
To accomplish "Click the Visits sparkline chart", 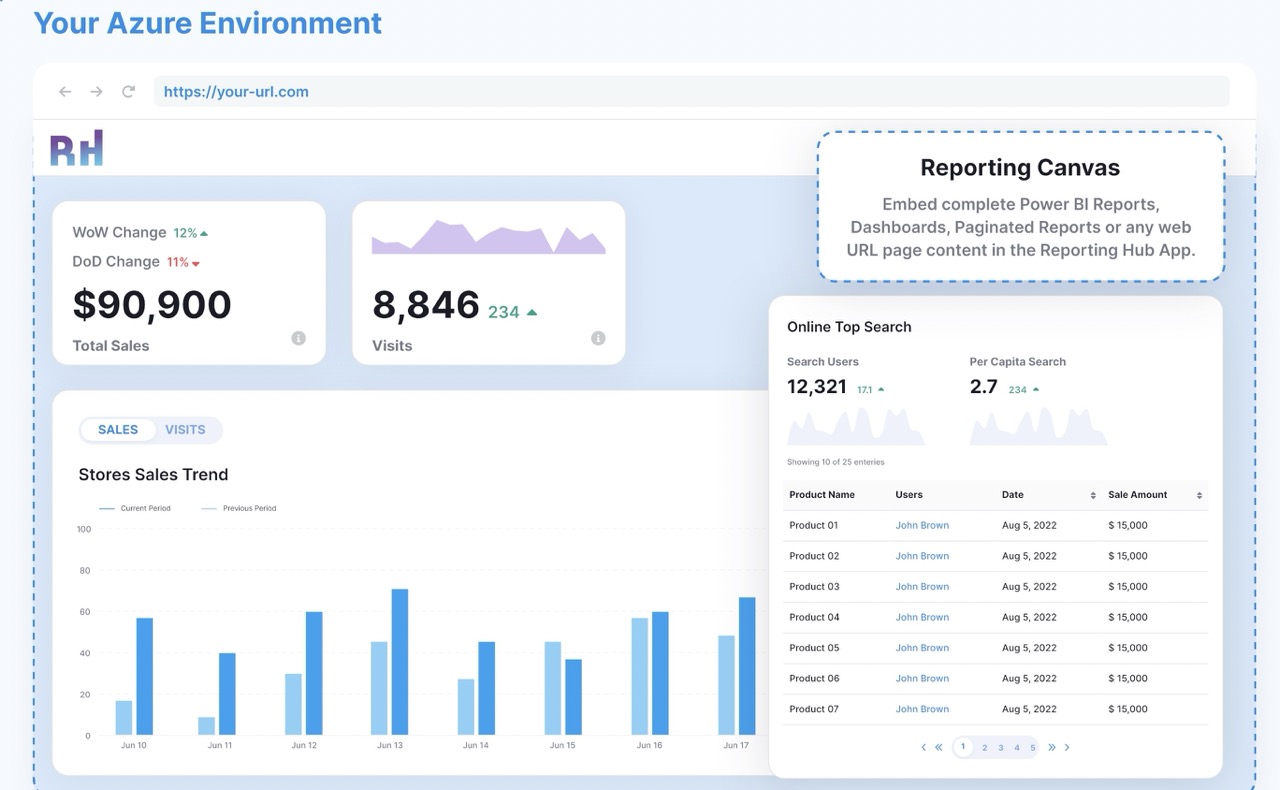I will coord(488,237).
